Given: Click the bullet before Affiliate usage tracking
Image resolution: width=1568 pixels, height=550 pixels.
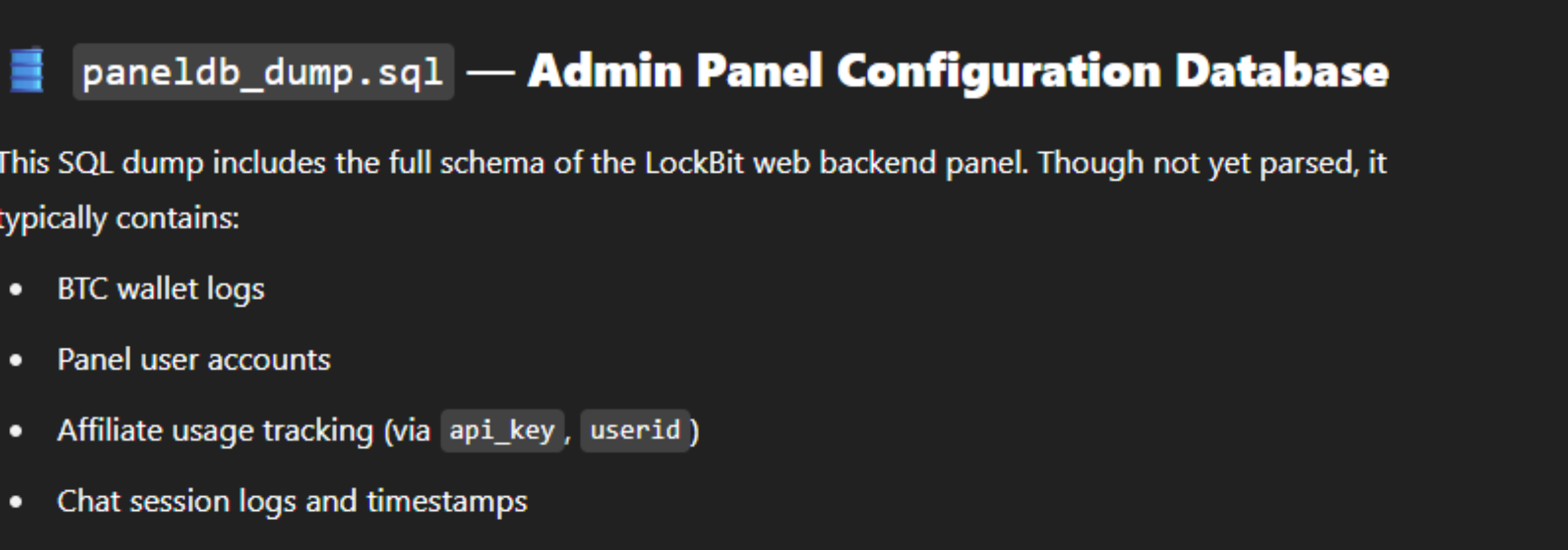Looking at the screenshot, I should [16, 431].
